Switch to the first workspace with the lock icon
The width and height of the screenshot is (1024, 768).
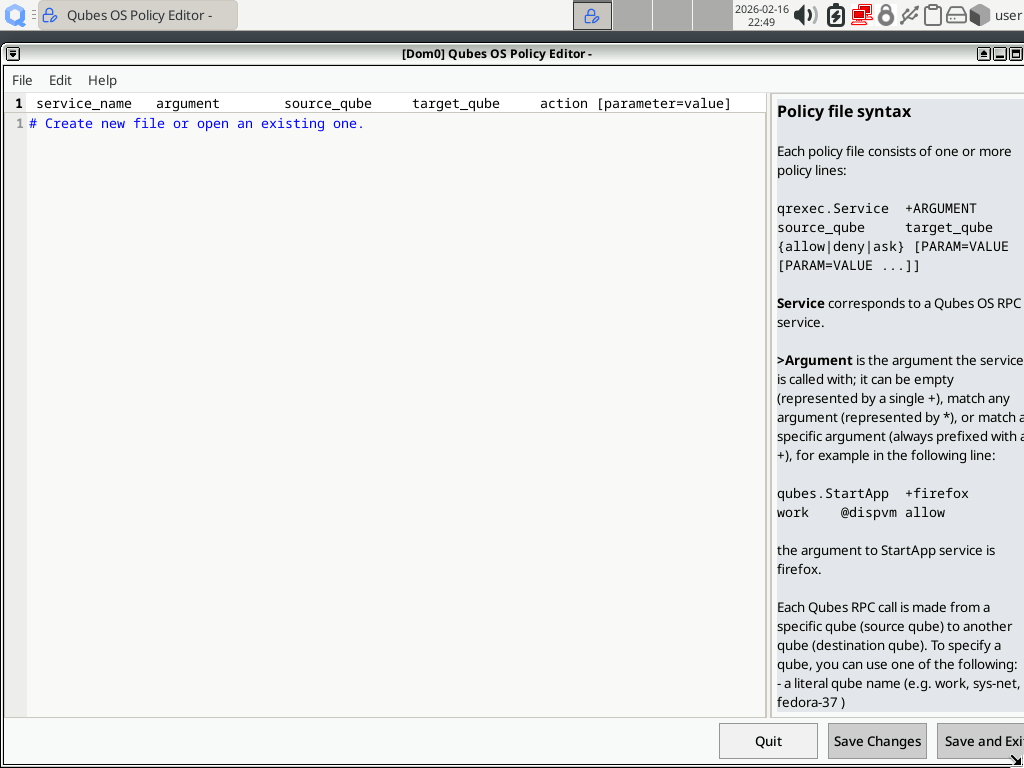point(592,16)
